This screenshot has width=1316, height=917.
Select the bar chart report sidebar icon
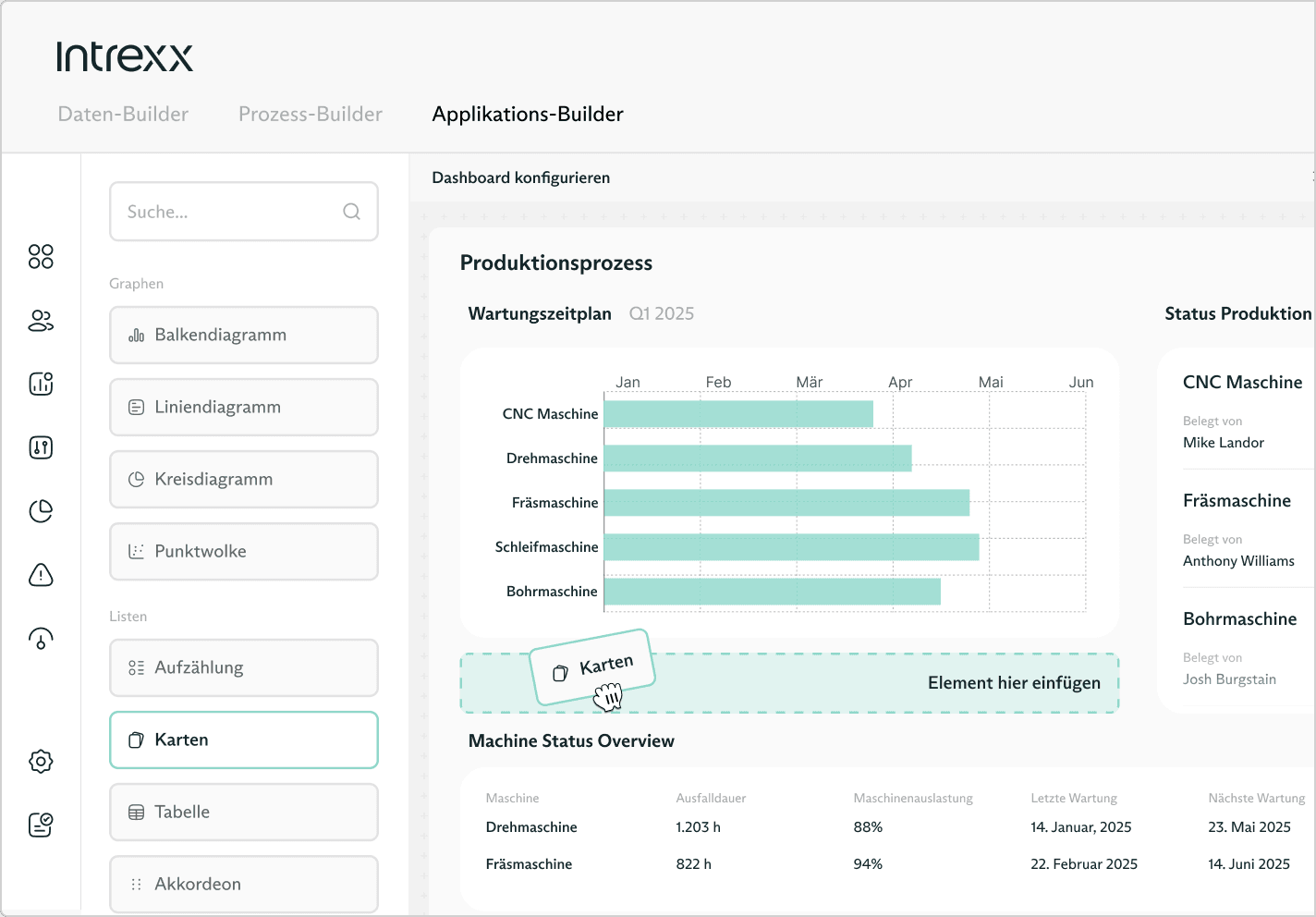[41, 384]
